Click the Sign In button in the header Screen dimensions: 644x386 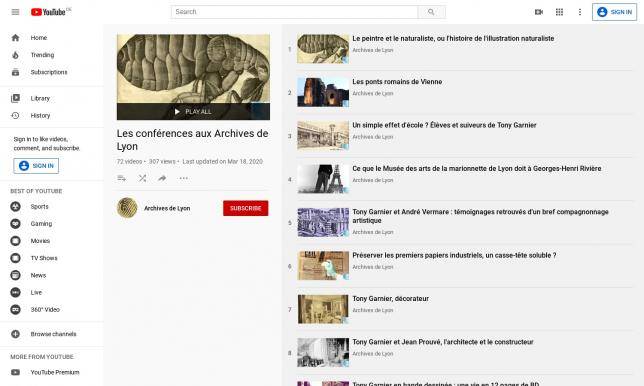[x=614, y=12]
